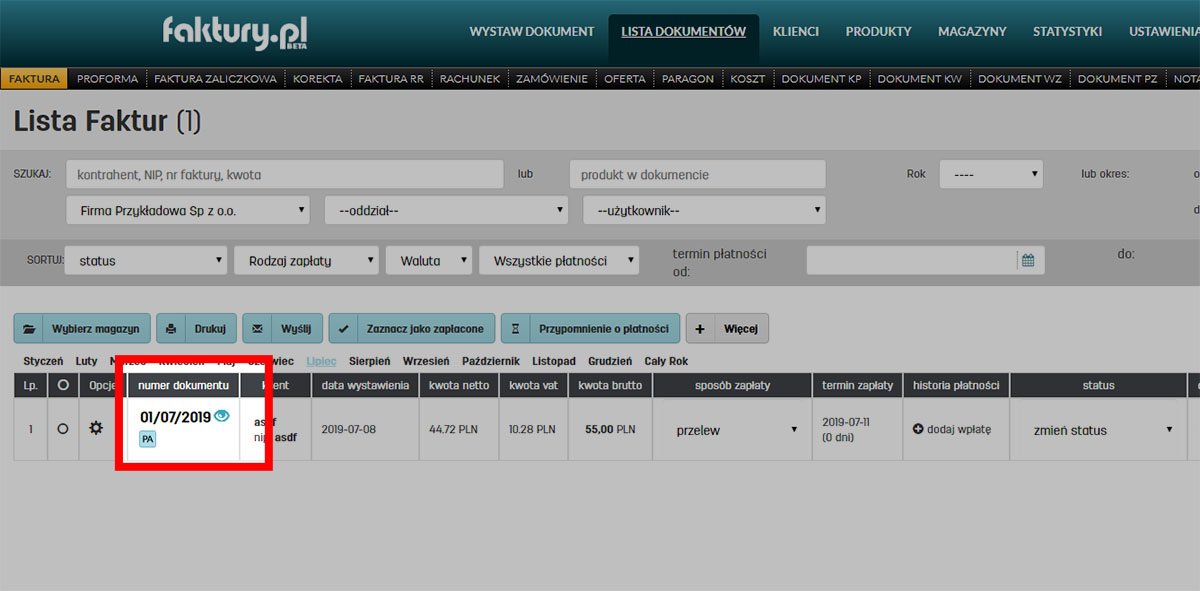
Task: Click the faktury.pl logo
Action: [235, 33]
